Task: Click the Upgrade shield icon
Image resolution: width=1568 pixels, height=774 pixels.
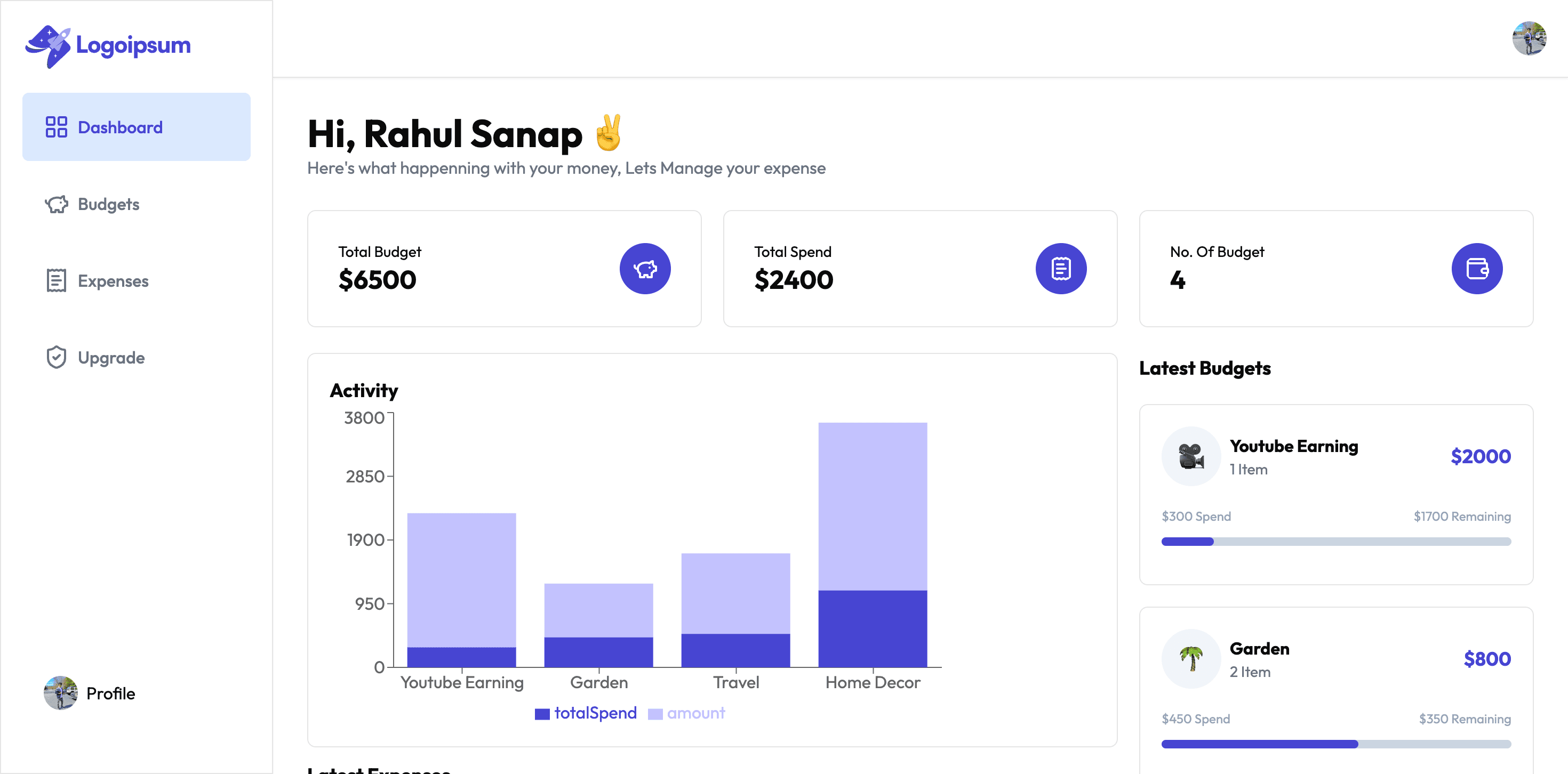Action: [x=57, y=357]
